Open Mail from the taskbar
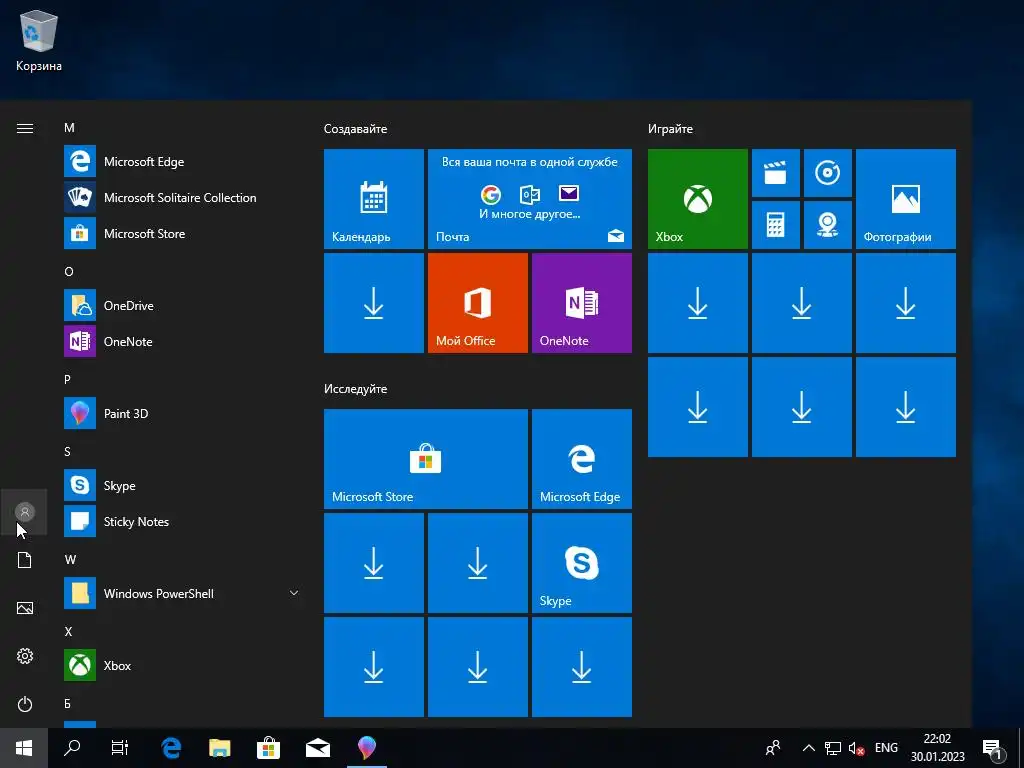This screenshot has width=1024, height=768. 317,748
